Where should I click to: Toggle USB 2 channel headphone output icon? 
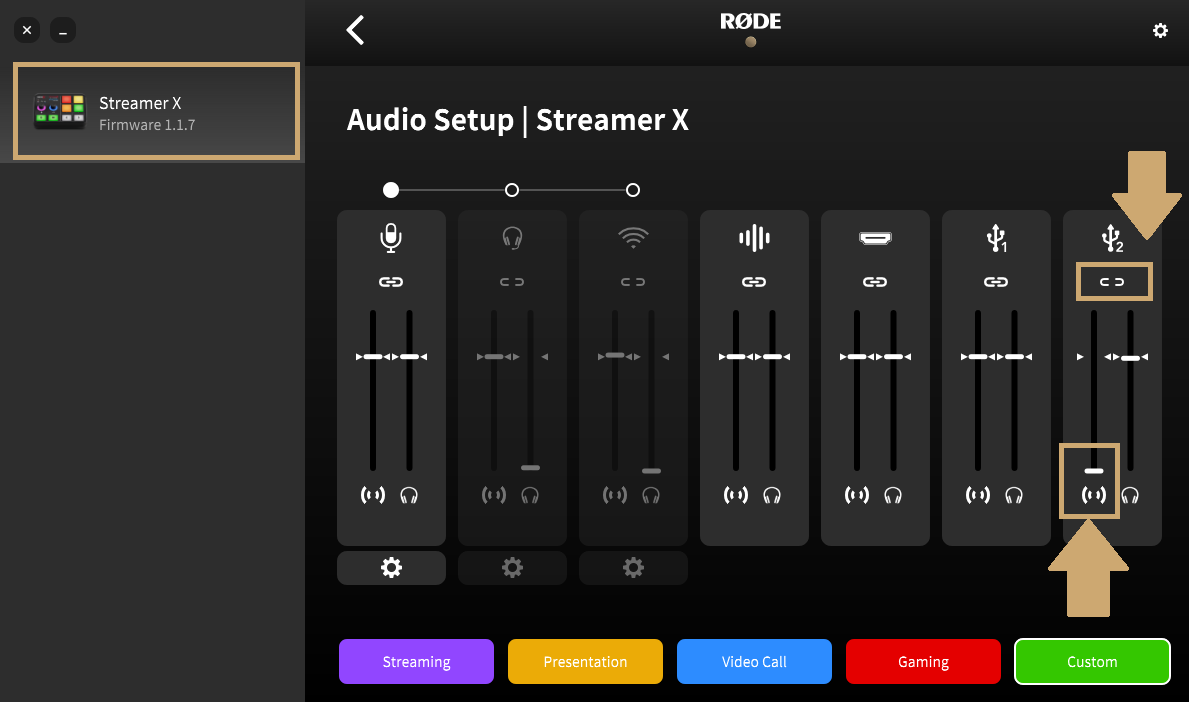pos(1130,496)
